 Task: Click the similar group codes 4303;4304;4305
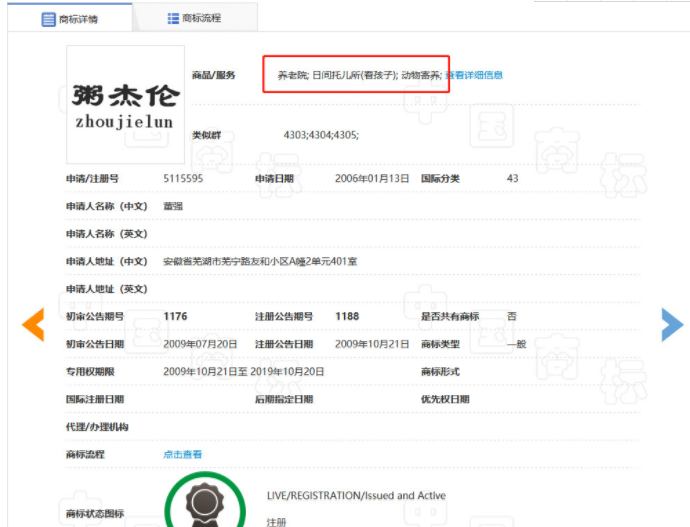(321, 134)
